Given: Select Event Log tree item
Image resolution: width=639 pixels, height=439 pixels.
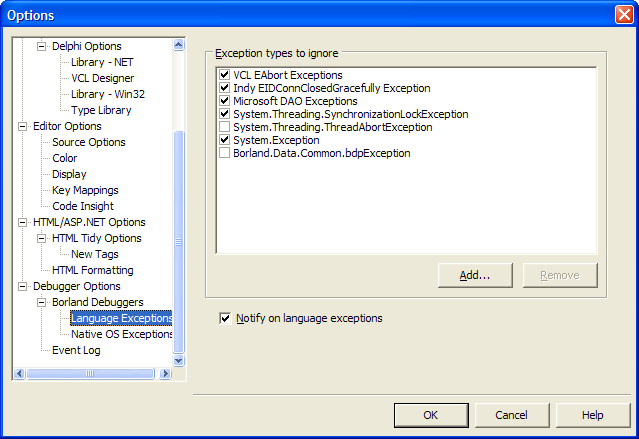Looking at the screenshot, I should tap(76, 350).
